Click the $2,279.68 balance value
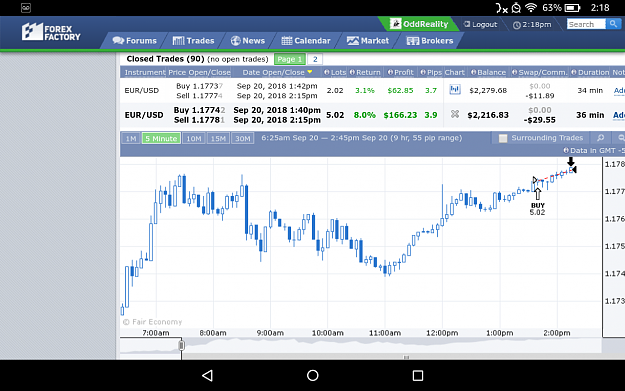The image size is (625, 391). (x=488, y=90)
